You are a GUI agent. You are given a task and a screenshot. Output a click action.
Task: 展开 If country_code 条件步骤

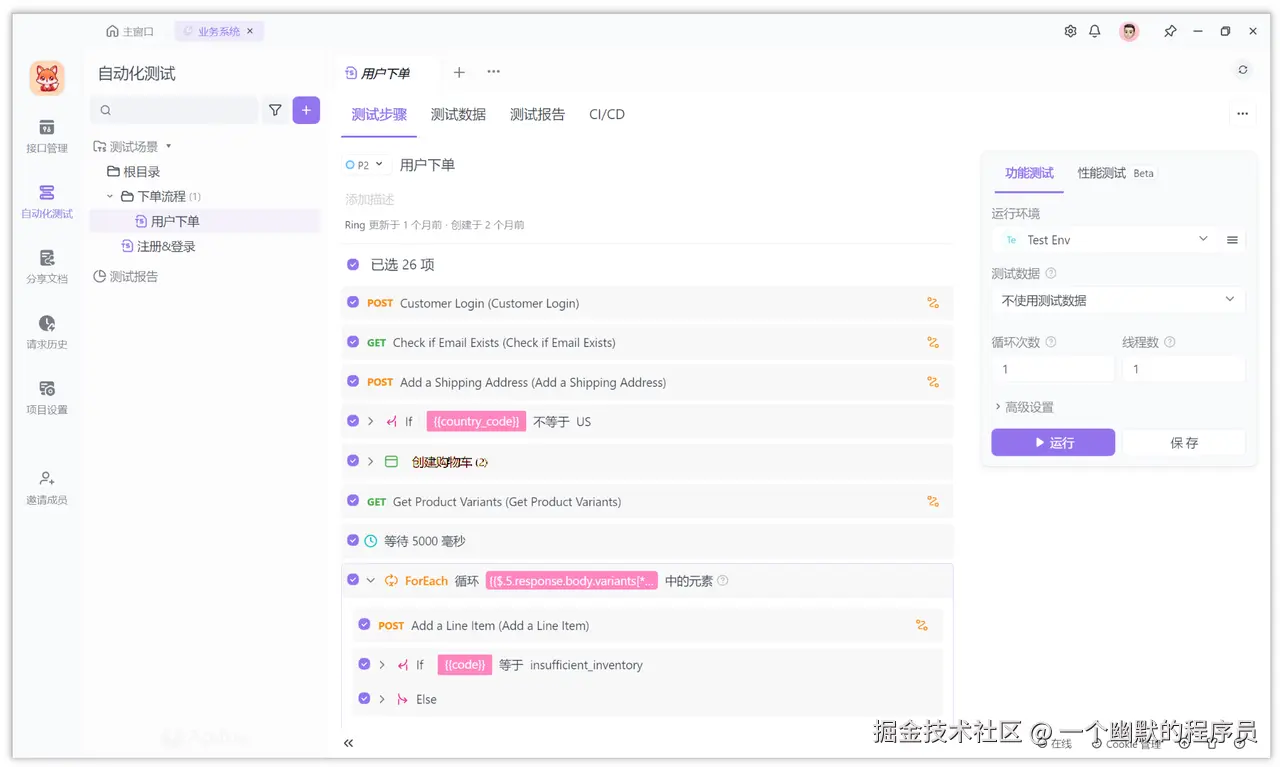pos(370,421)
